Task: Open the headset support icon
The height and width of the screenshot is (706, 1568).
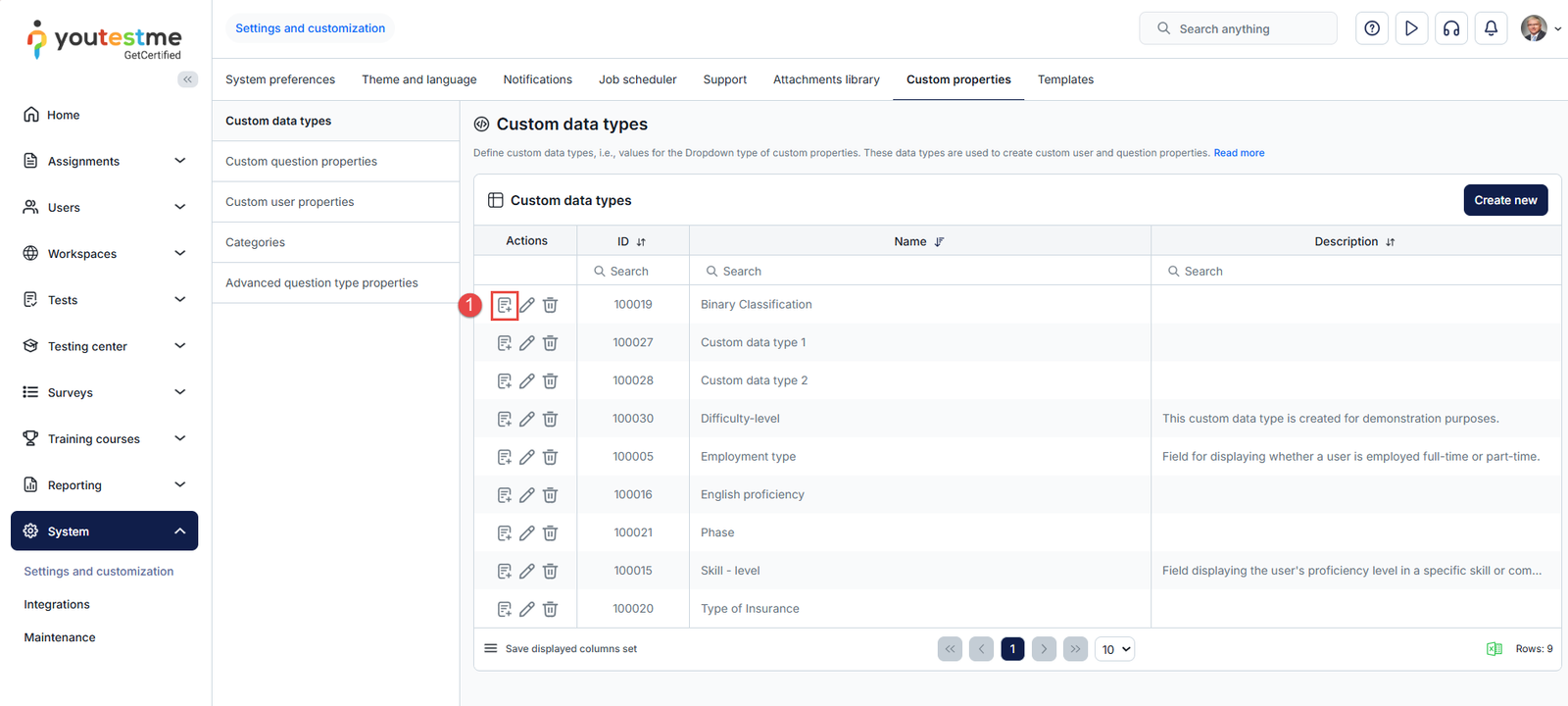Action: tap(1451, 28)
